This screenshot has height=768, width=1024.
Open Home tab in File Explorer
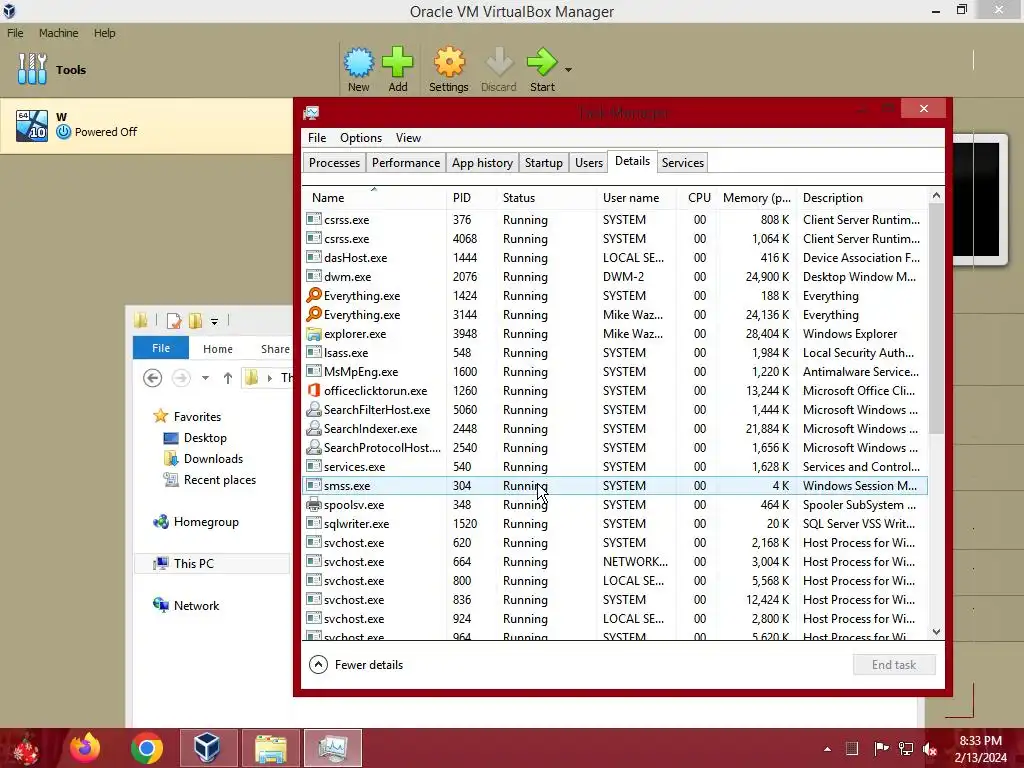217,349
